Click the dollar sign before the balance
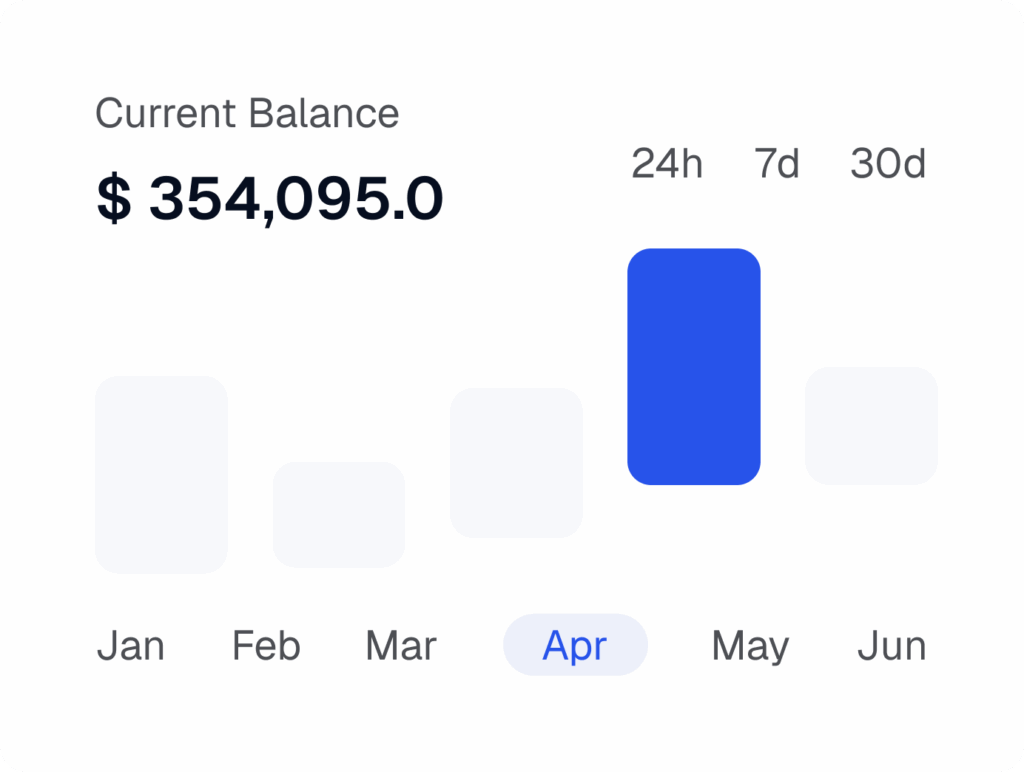This screenshot has width=1024, height=772. (x=113, y=199)
